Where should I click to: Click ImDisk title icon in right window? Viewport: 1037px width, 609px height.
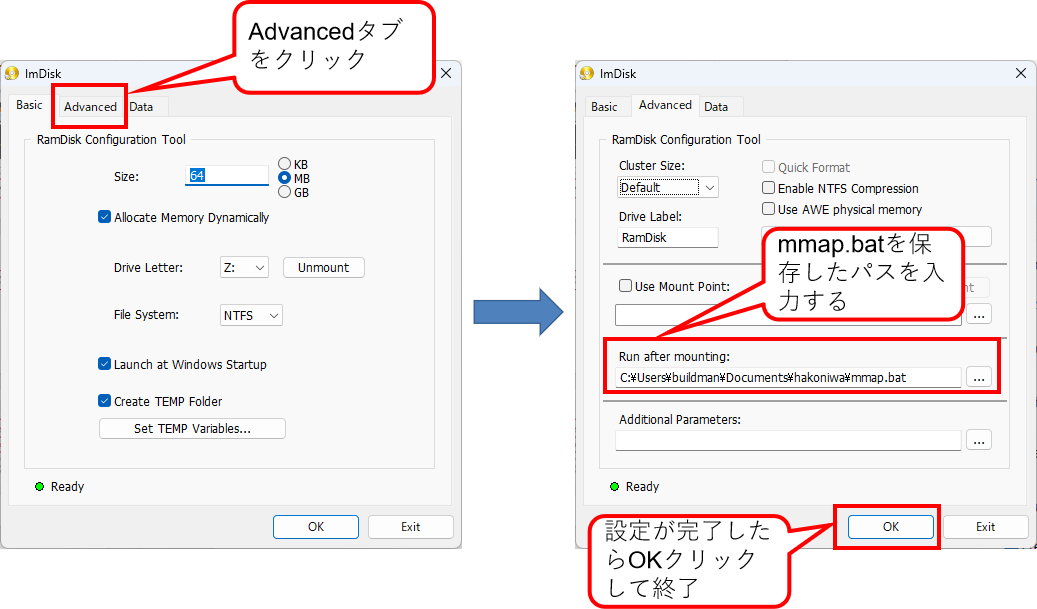587,73
